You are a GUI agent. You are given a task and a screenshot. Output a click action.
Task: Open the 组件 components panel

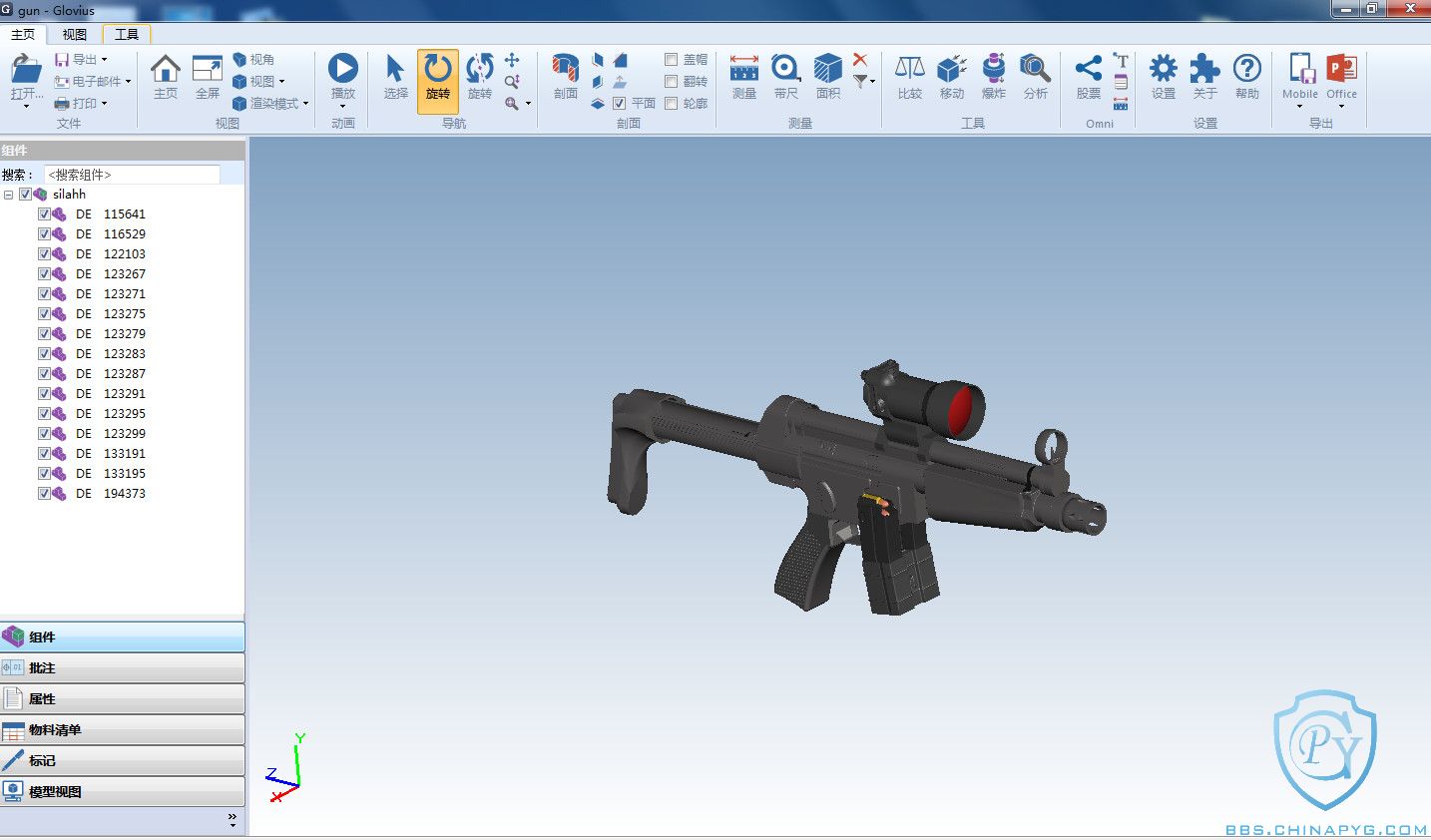(x=123, y=636)
